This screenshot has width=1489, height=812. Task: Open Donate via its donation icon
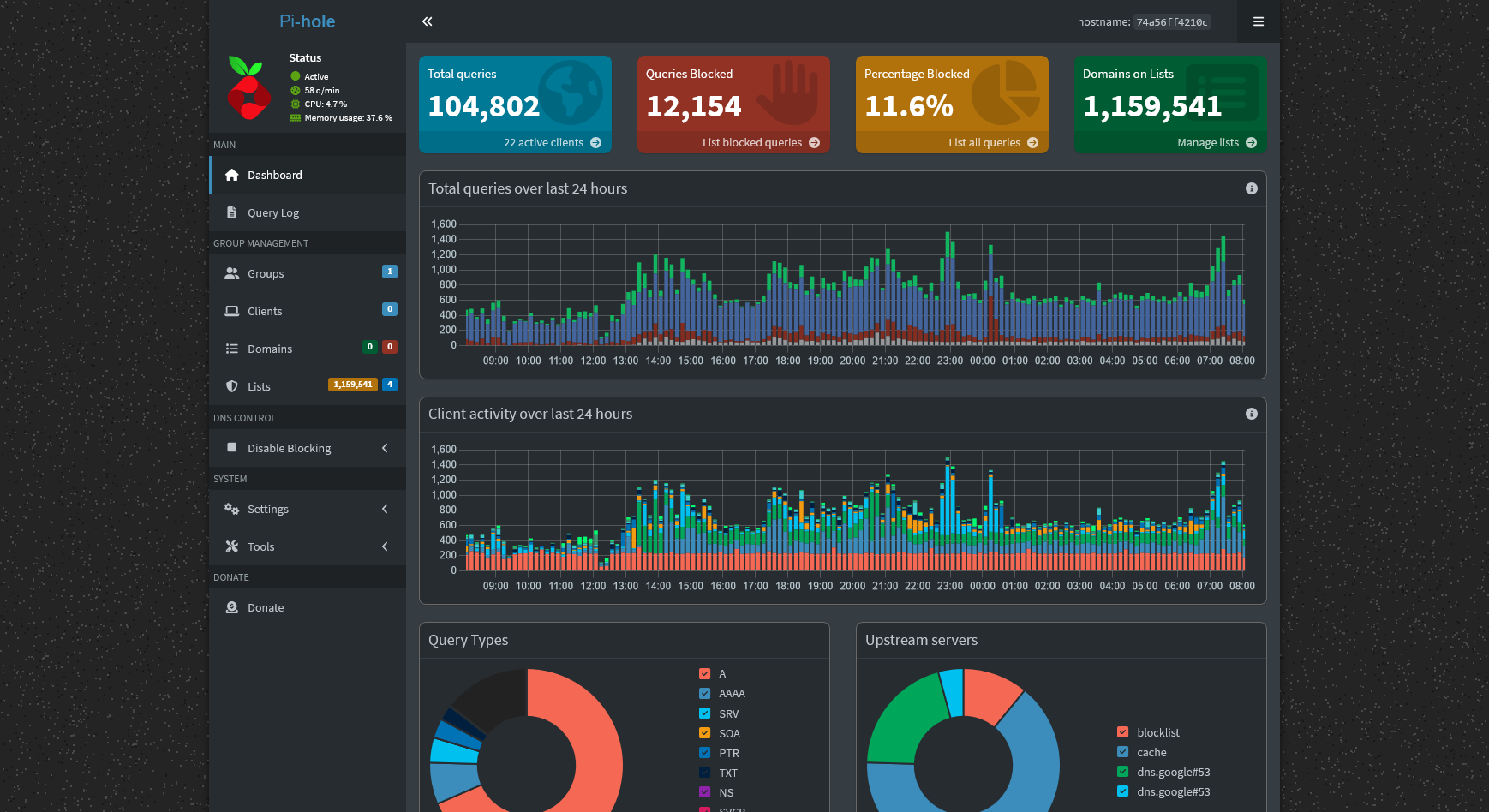coord(231,607)
